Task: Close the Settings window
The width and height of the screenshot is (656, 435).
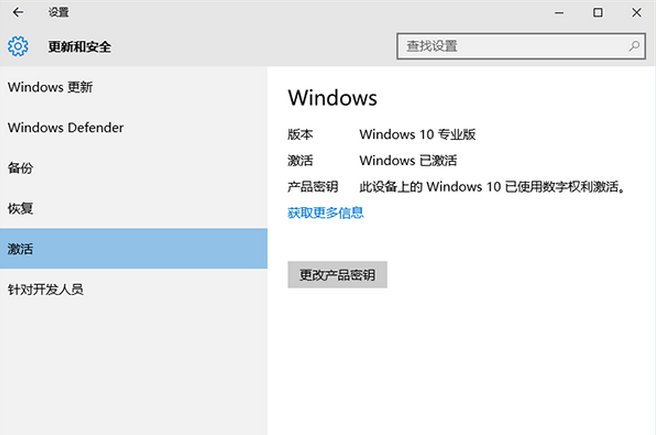Action: point(636,13)
